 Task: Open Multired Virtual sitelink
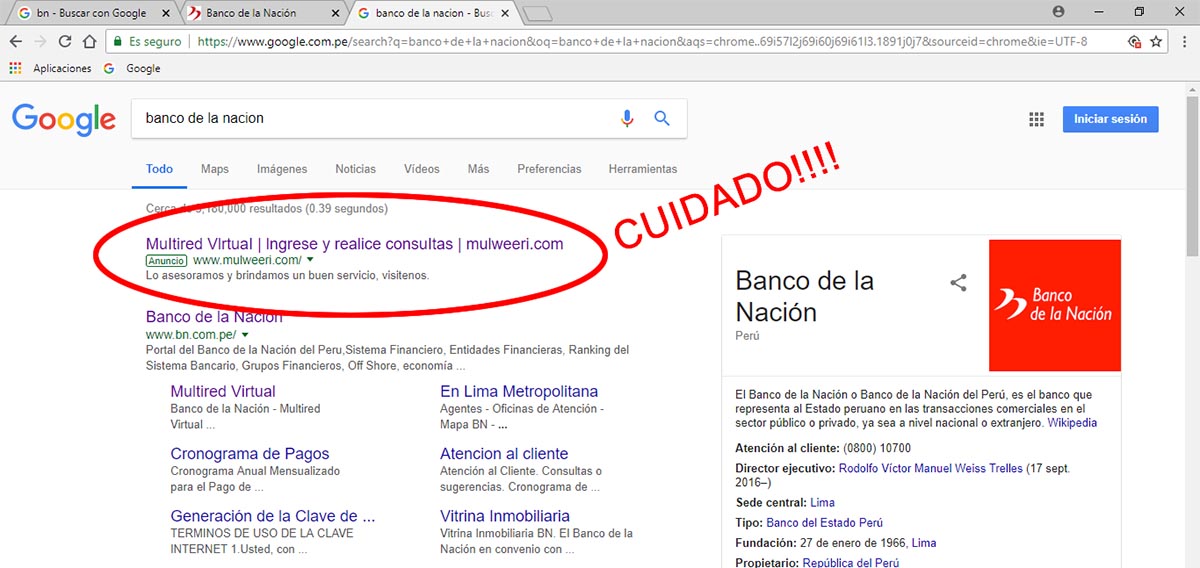coord(223,391)
